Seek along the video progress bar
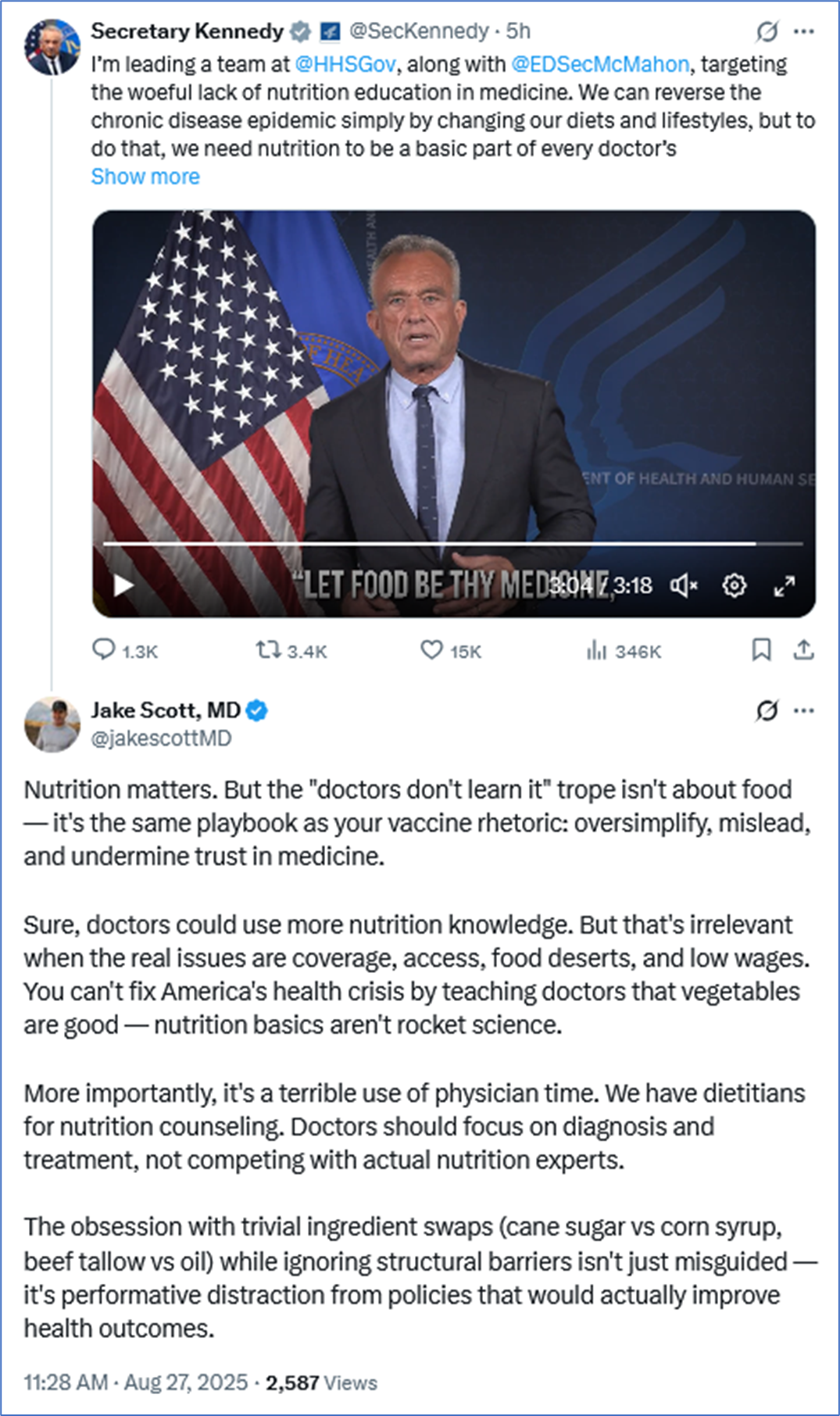Viewport: 840px width, 1416px height. tap(452, 543)
